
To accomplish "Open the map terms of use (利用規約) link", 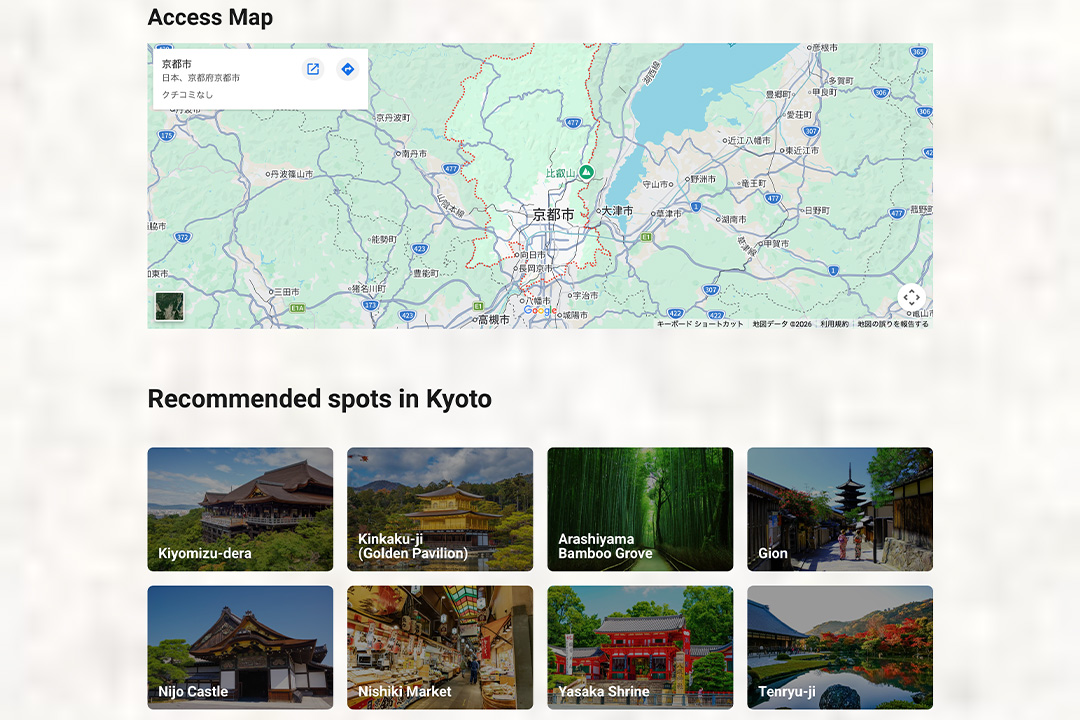I will (834, 324).
